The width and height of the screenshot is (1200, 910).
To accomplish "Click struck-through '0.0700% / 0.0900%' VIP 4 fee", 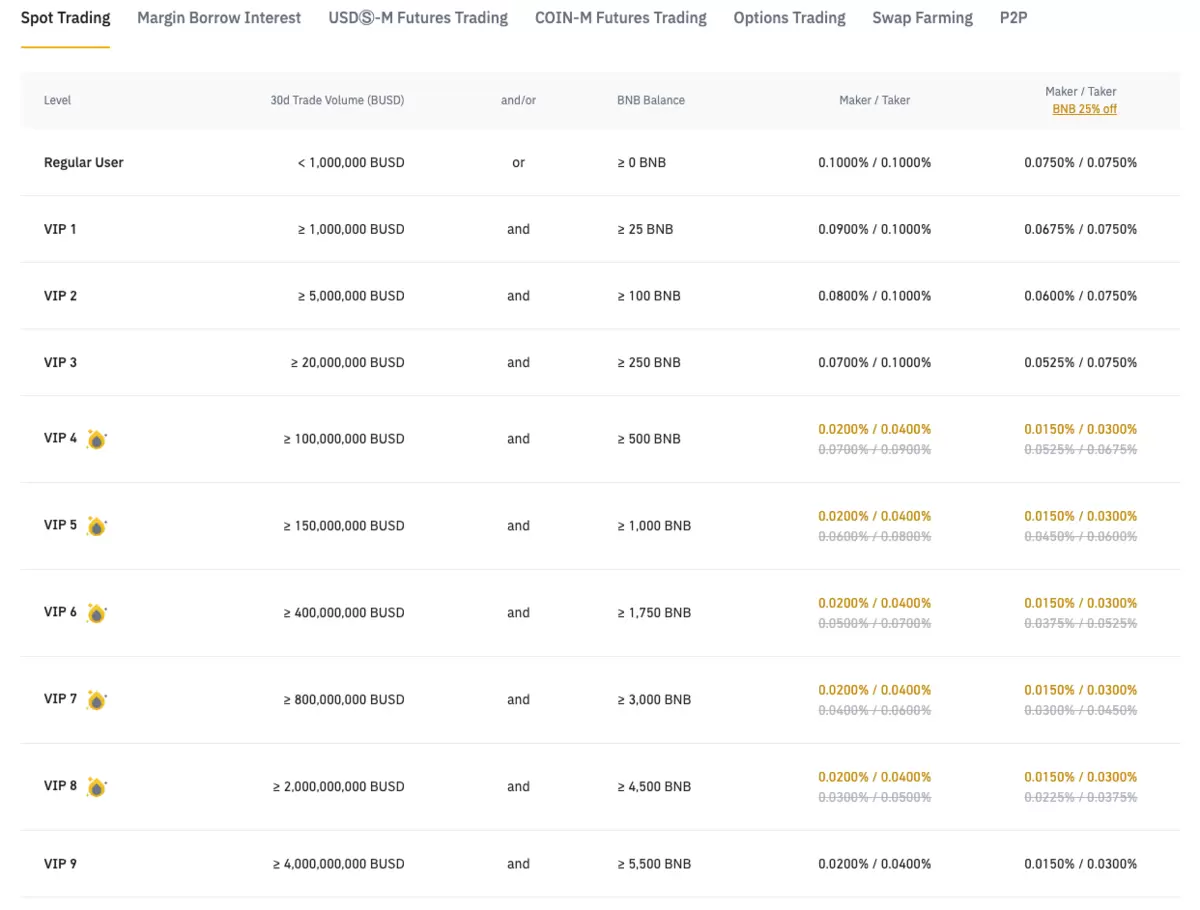I will pos(874,450).
